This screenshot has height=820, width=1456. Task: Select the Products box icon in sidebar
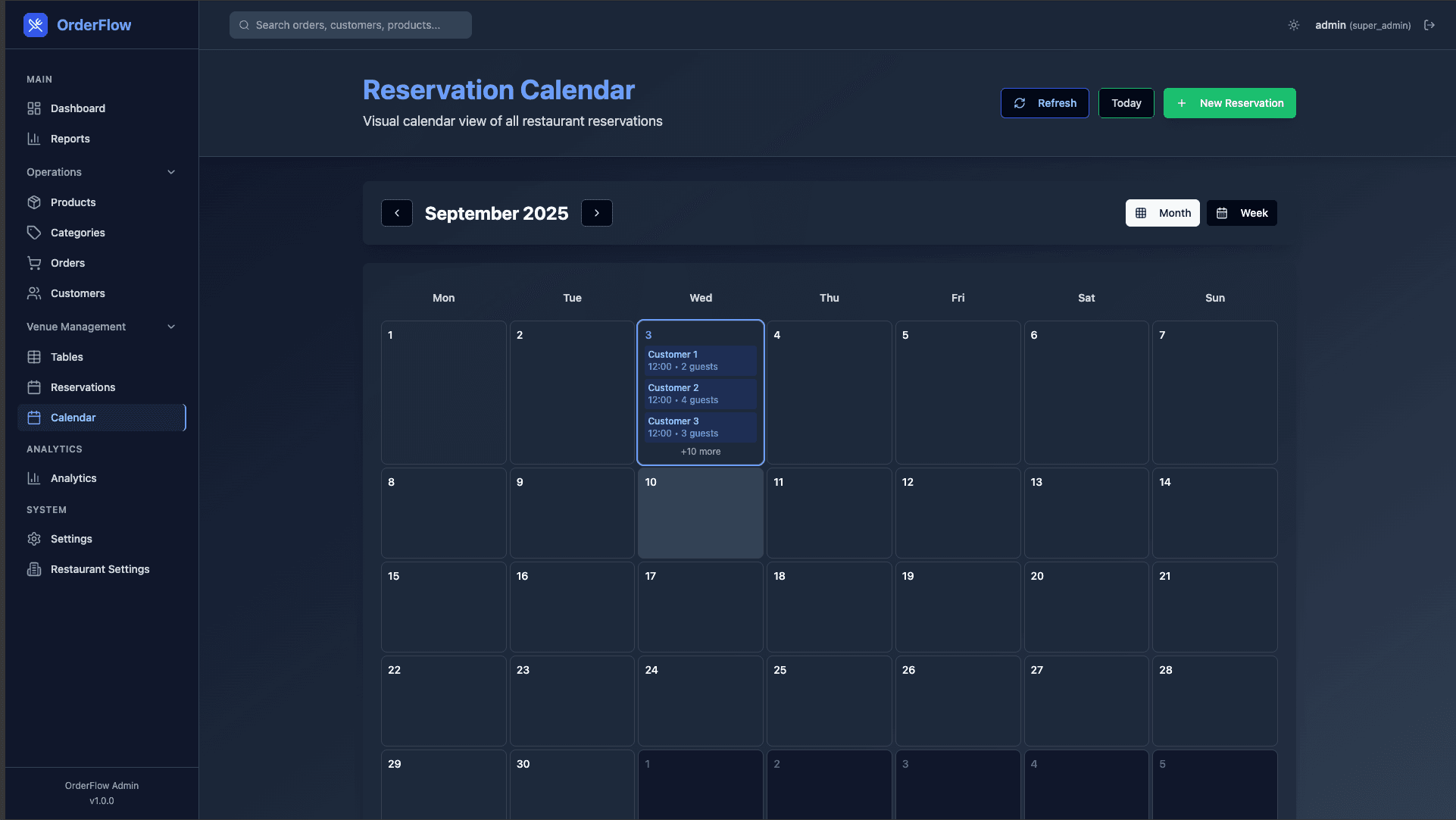[x=35, y=202]
